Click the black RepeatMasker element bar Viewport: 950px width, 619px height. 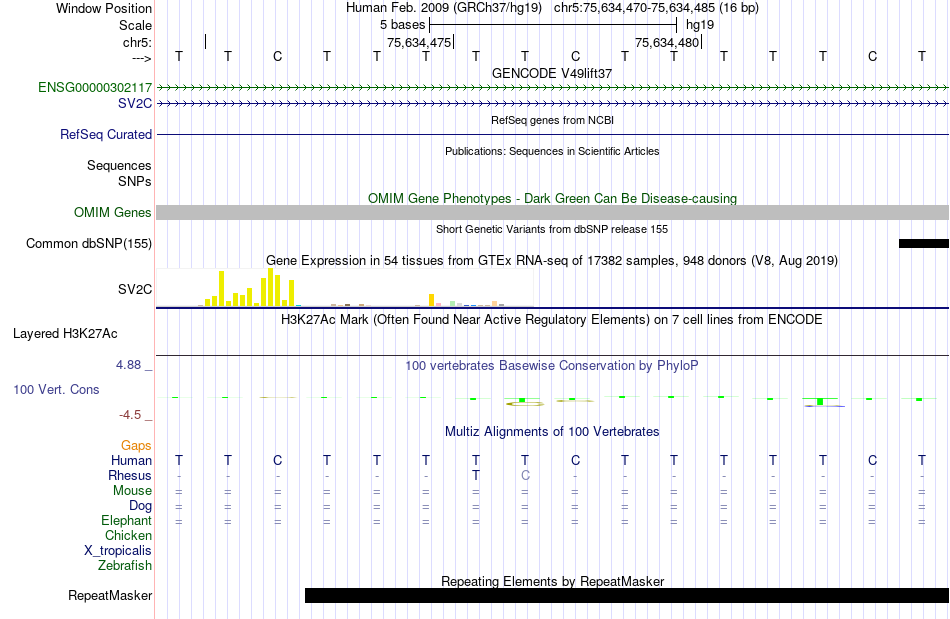626,595
